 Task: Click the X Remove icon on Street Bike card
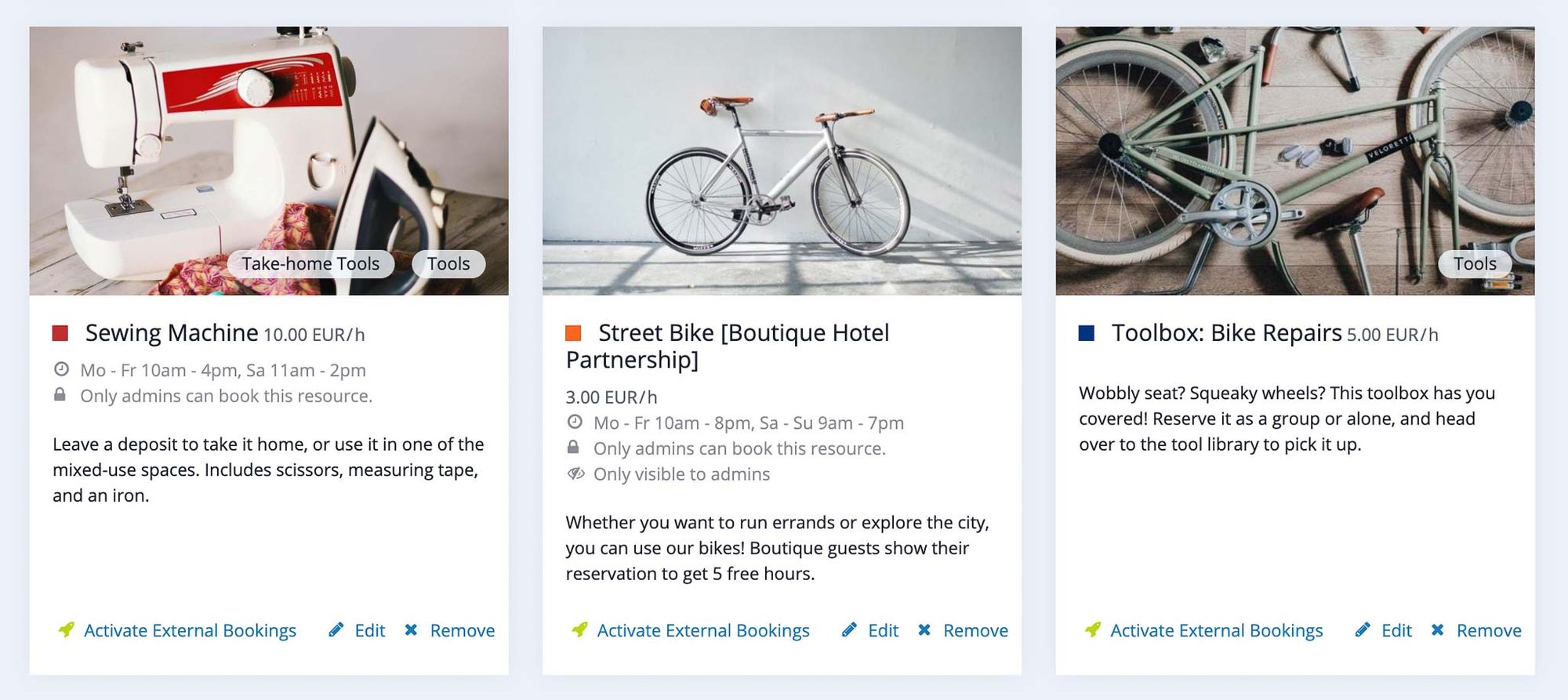(924, 629)
